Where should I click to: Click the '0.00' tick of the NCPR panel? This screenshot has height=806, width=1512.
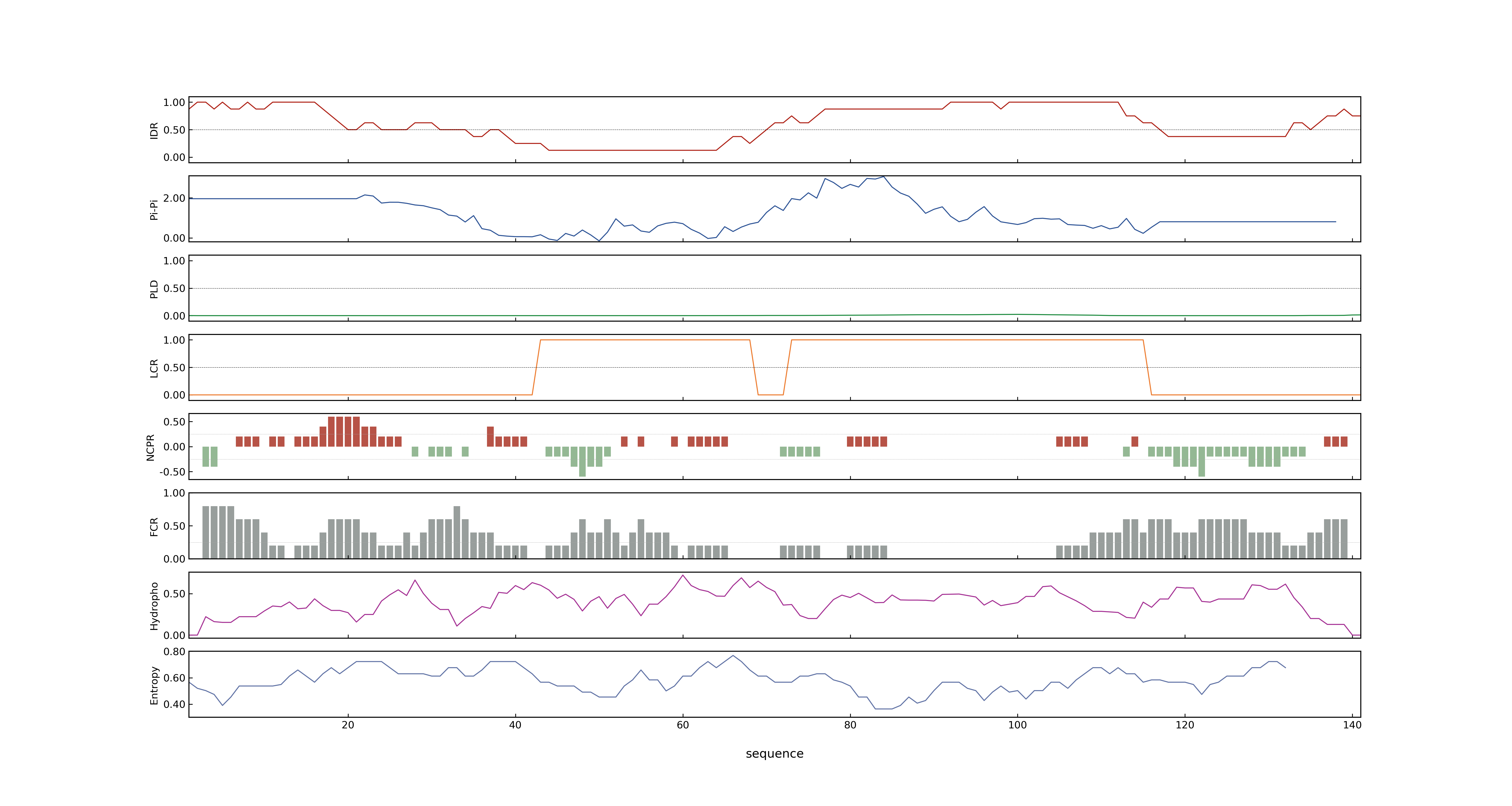(x=174, y=447)
